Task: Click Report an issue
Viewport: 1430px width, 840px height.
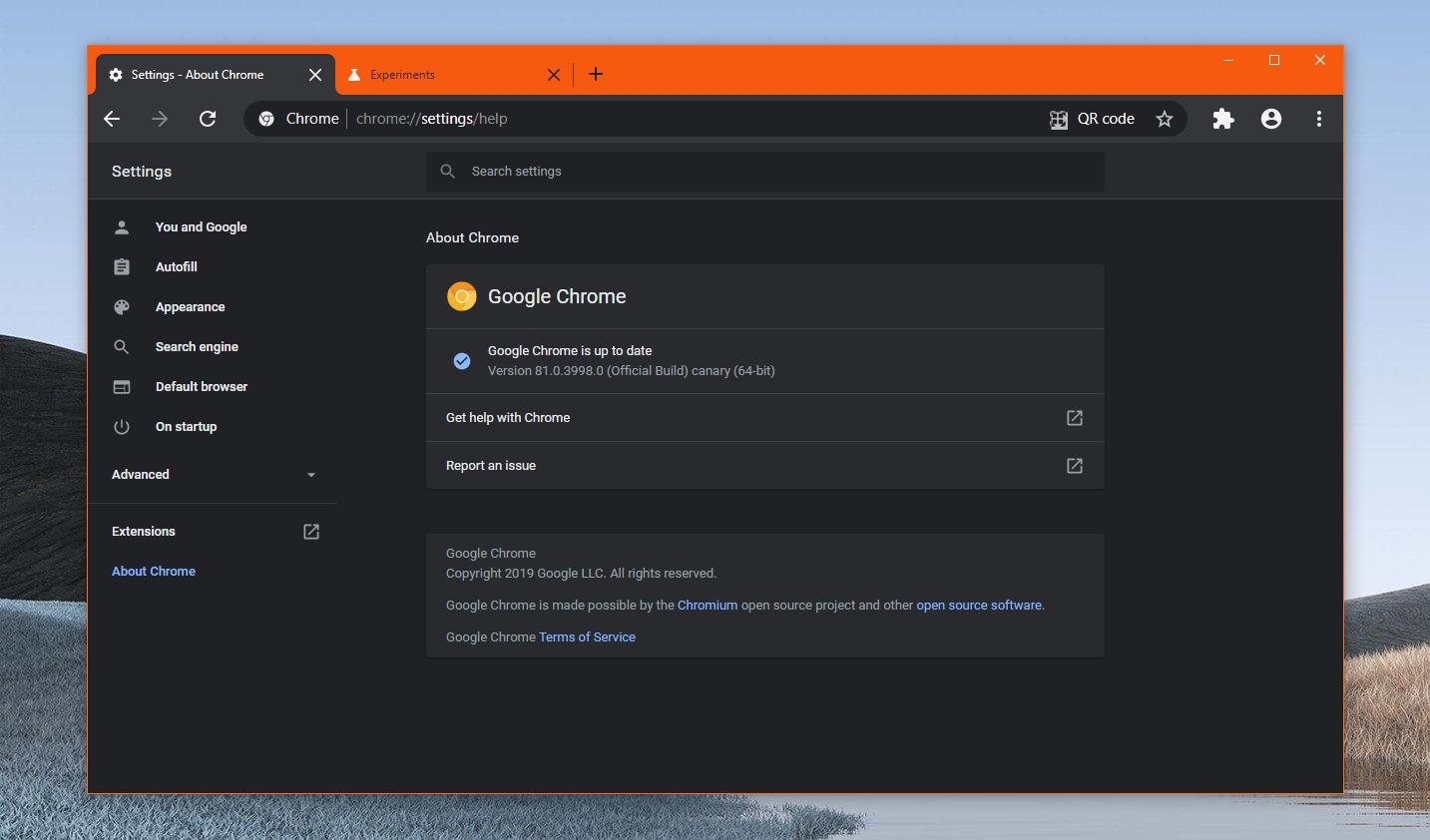Action: [x=491, y=465]
